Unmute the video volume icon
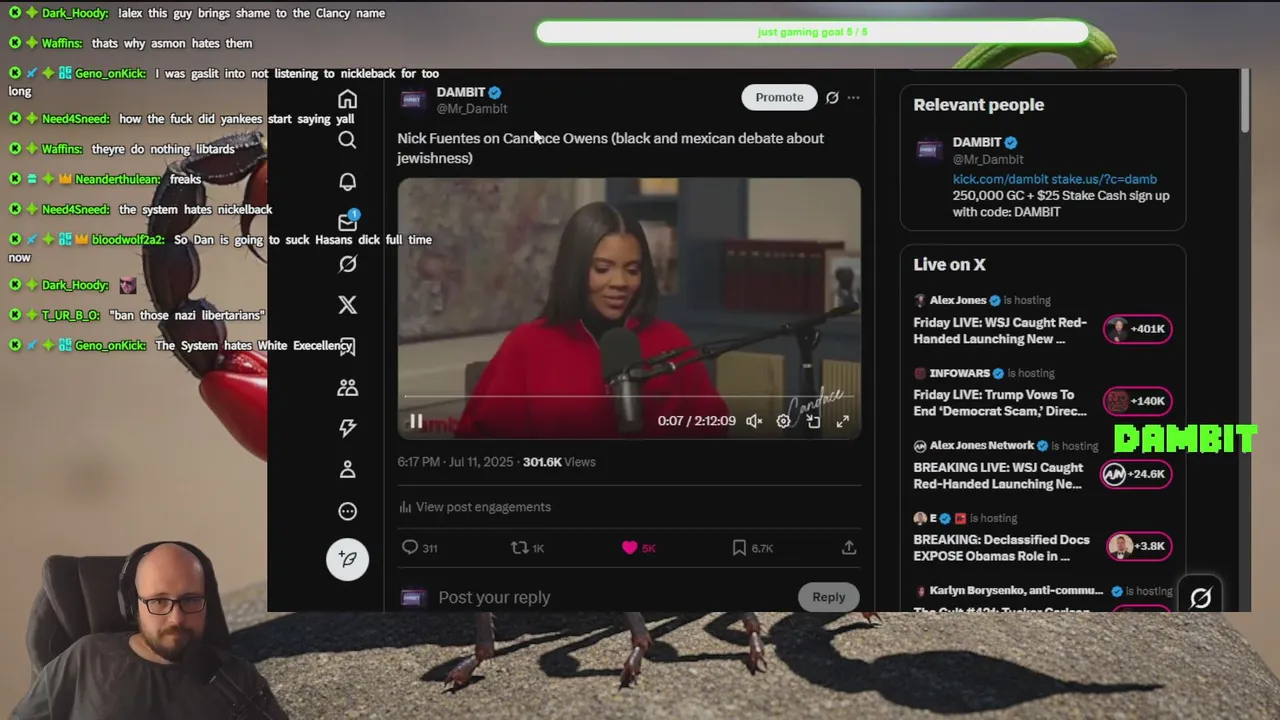Viewport: 1280px width, 720px height. [754, 421]
